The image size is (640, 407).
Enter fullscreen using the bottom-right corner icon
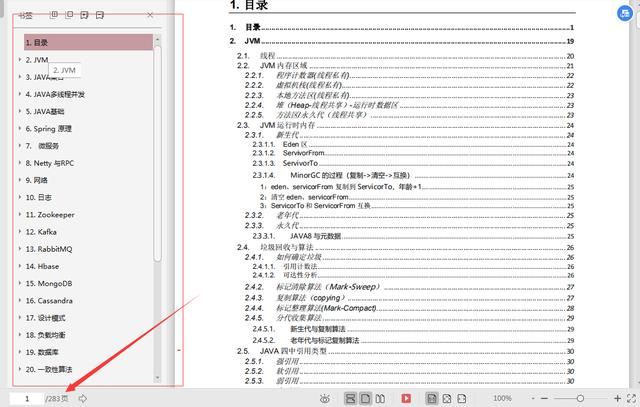[x=631, y=398]
